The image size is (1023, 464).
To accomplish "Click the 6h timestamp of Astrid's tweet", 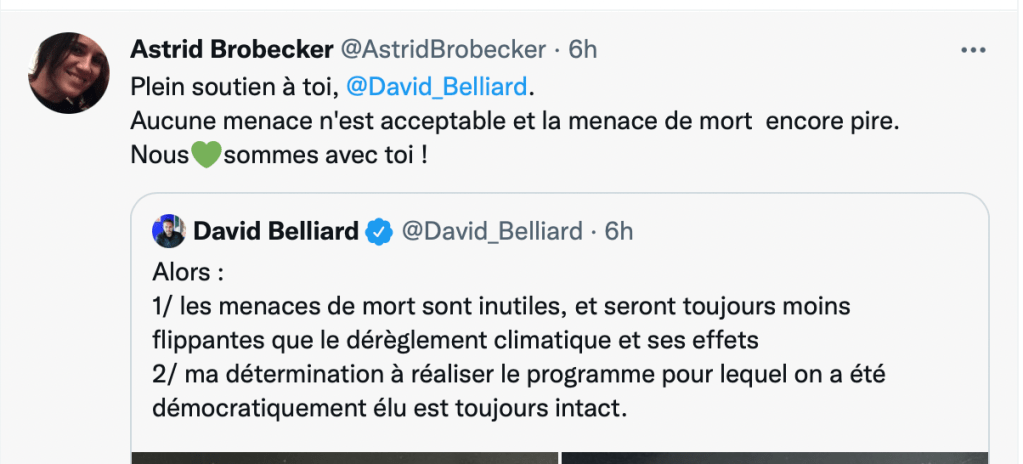I will (583, 49).
